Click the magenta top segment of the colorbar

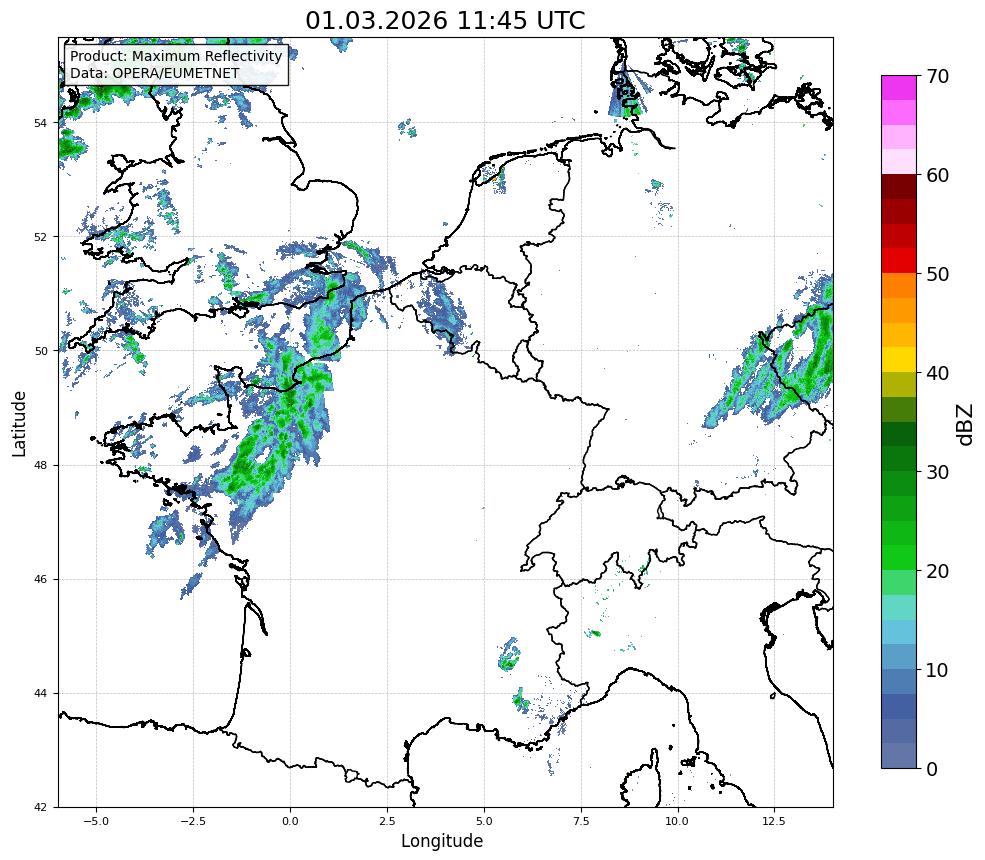pyautogui.click(x=899, y=88)
